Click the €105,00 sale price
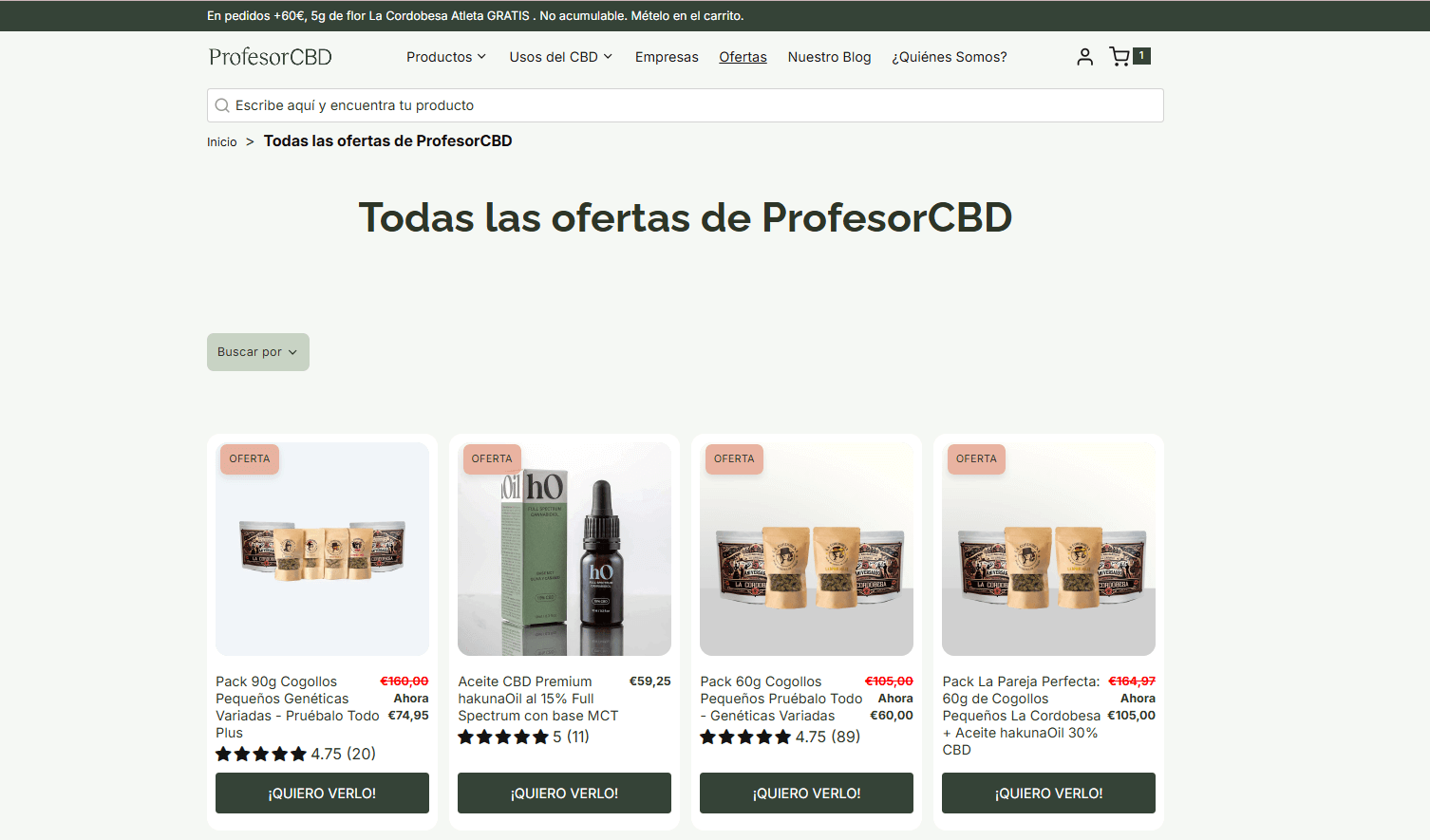This screenshot has height=840, width=1430. [1131, 716]
